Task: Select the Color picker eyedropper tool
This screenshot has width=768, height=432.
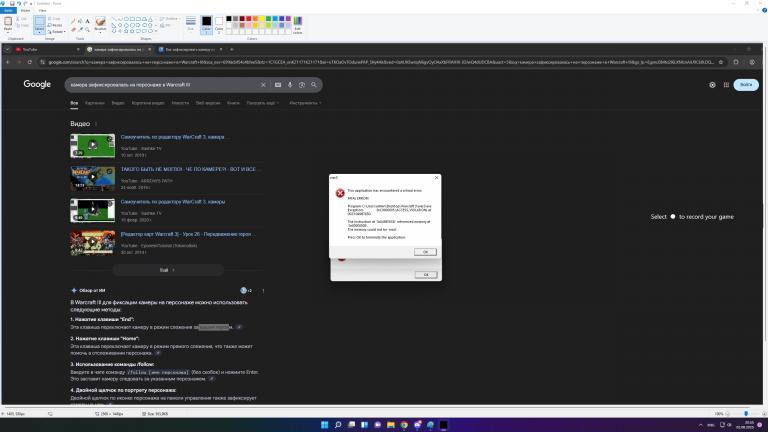Action: pyautogui.click(x=80, y=29)
